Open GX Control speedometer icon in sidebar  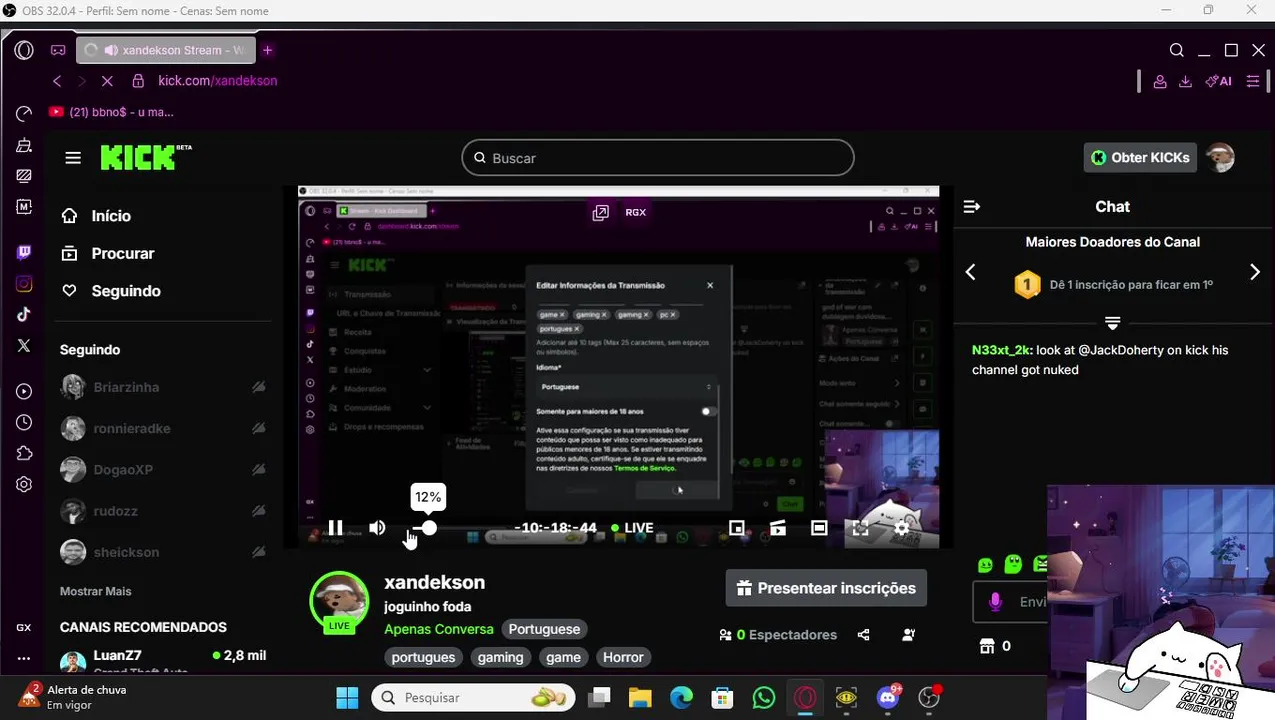(24, 113)
